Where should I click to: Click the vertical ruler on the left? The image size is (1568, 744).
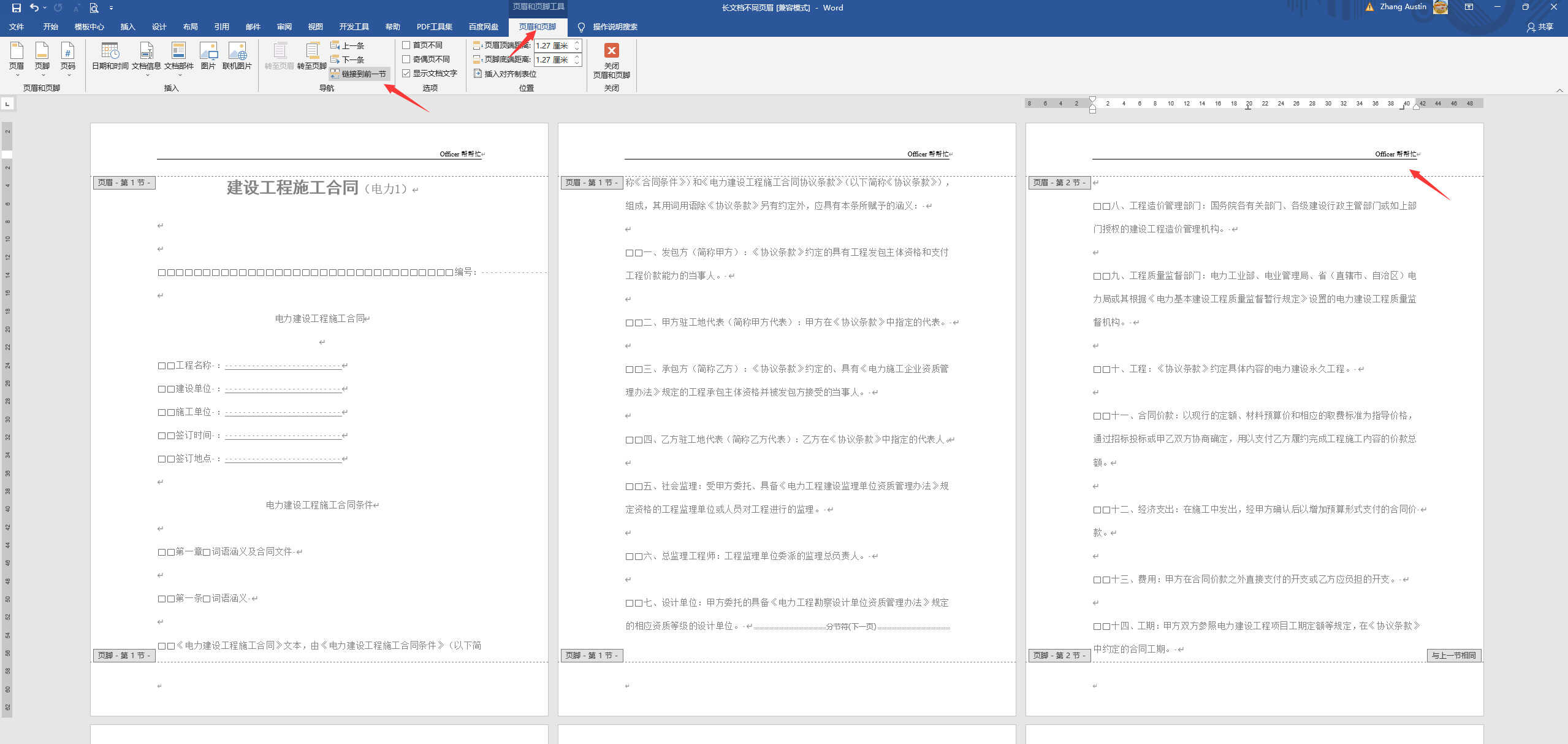(7, 419)
